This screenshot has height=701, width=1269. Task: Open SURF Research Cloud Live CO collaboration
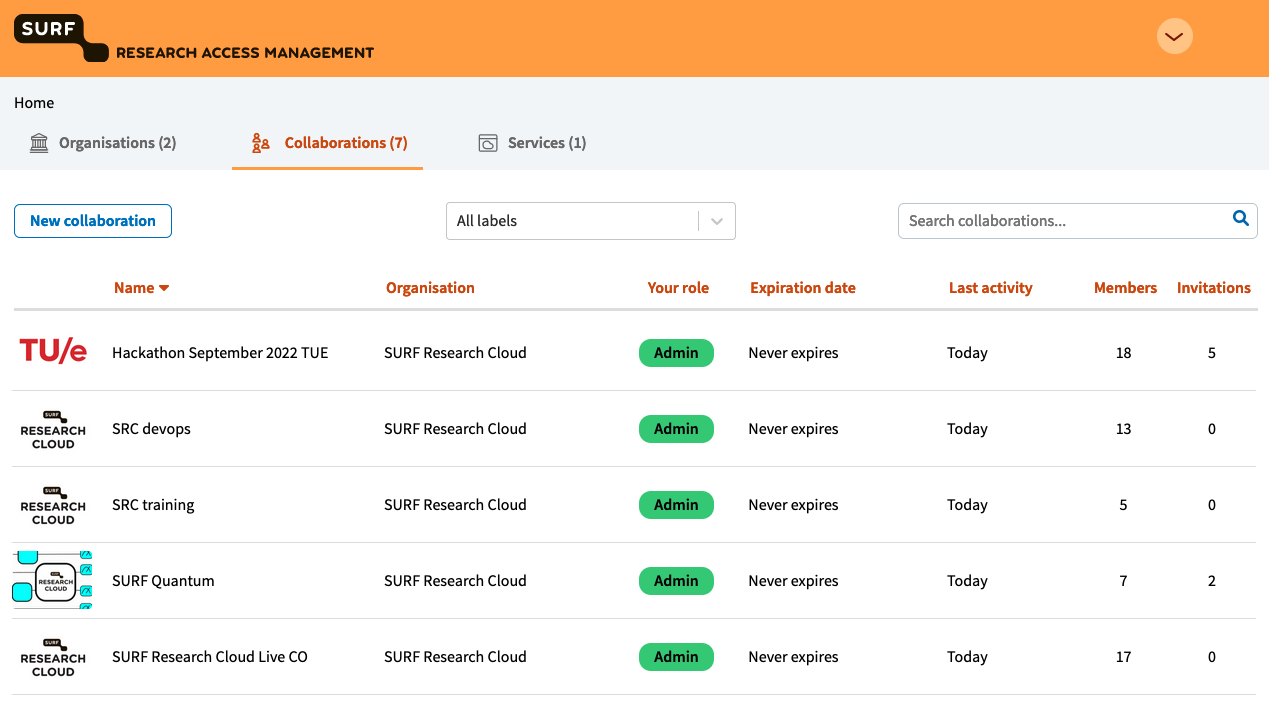[x=210, y=657]
